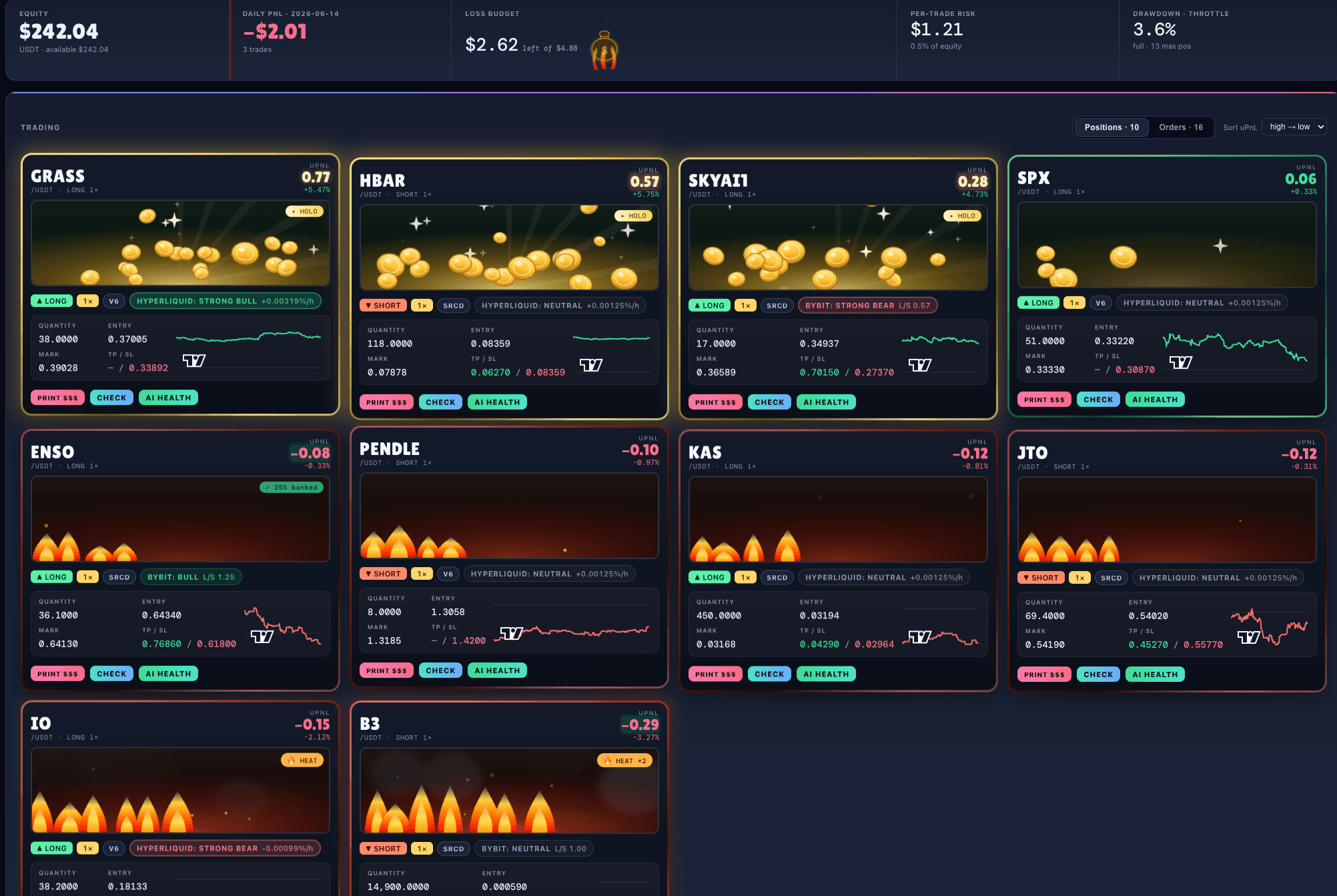1337x896 pixels.
Task: Open TradingView chart icon on JTO card
Action: [1249, 637]
